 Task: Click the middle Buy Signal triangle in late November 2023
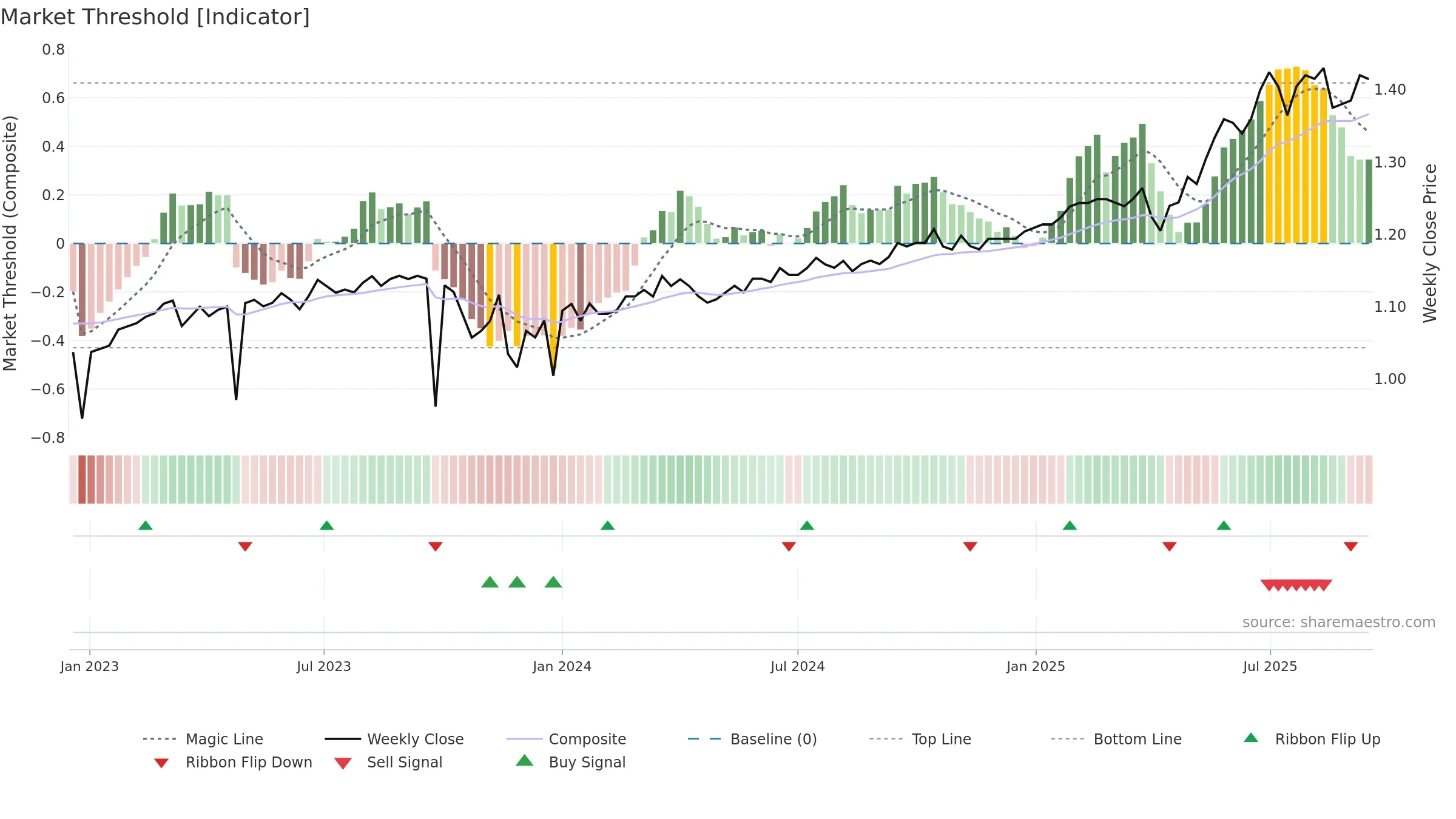(x=517, y=582)
